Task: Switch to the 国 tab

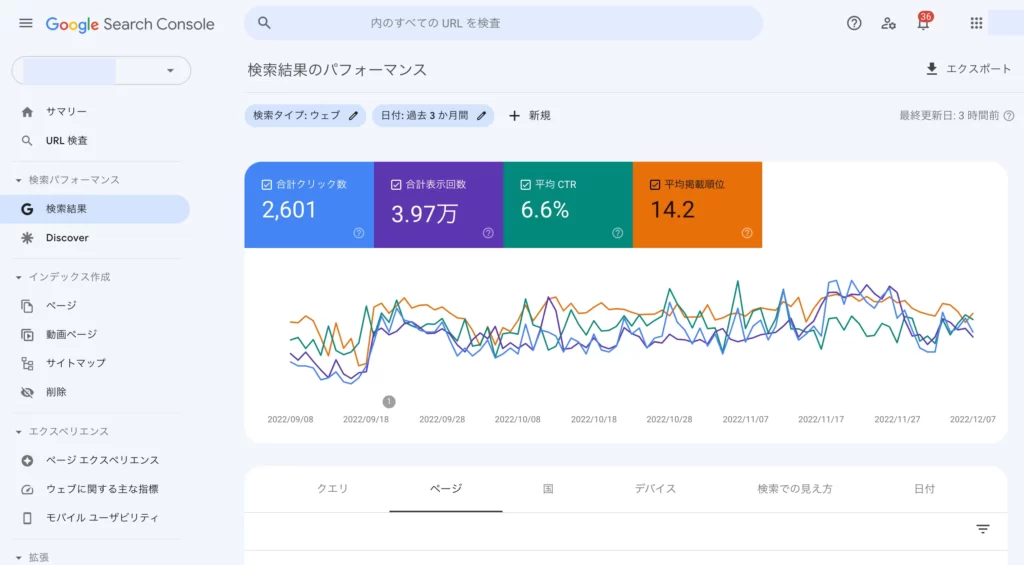Action: point(548,489)
